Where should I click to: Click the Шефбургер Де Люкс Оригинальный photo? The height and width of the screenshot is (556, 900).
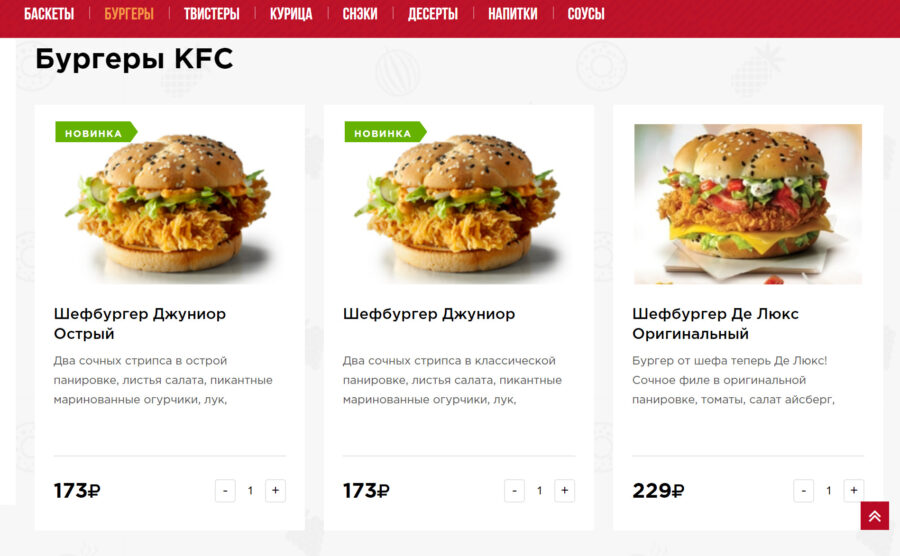tap(748, 204)
